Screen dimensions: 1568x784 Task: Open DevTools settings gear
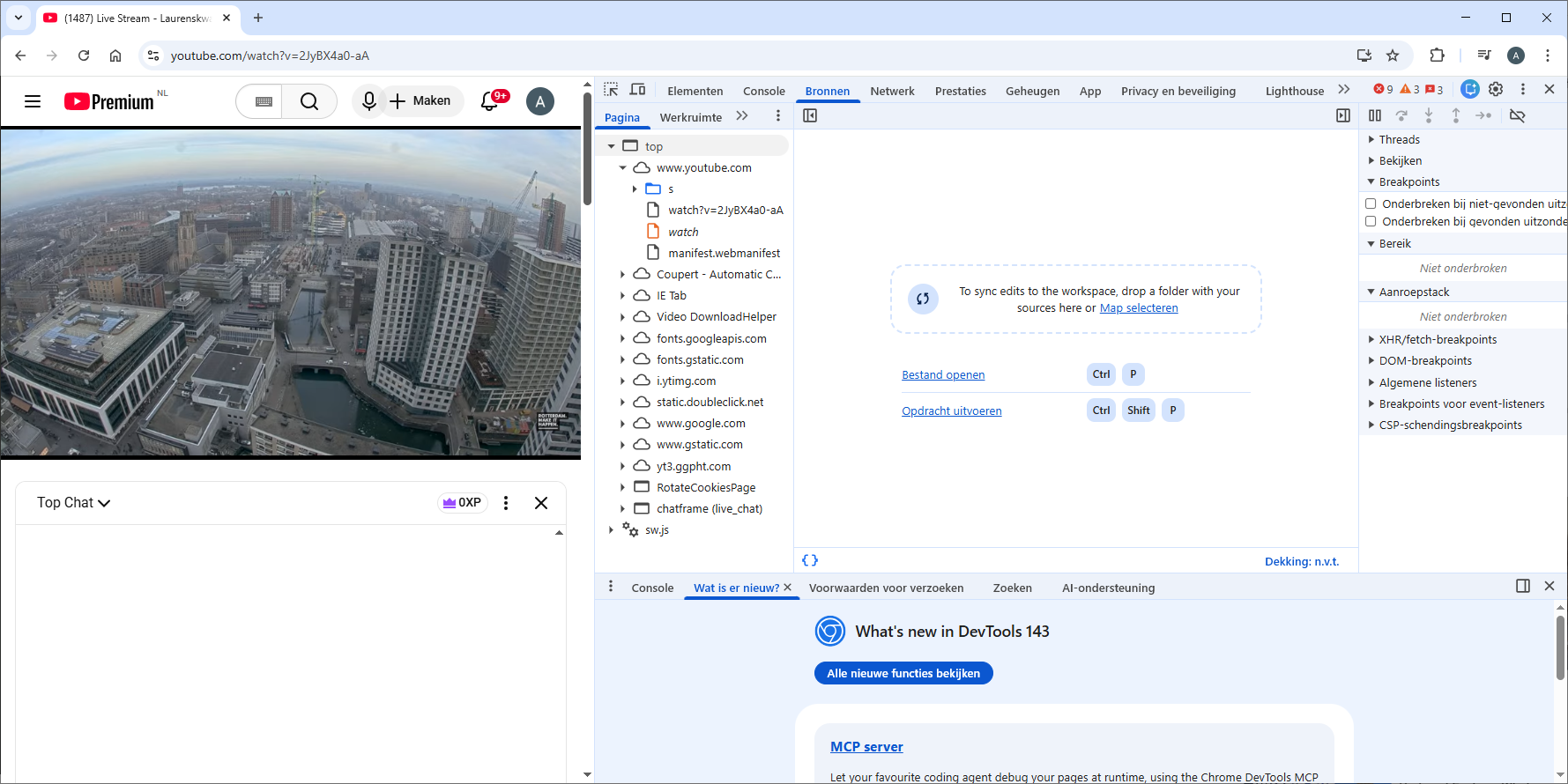click(1496, 89)
